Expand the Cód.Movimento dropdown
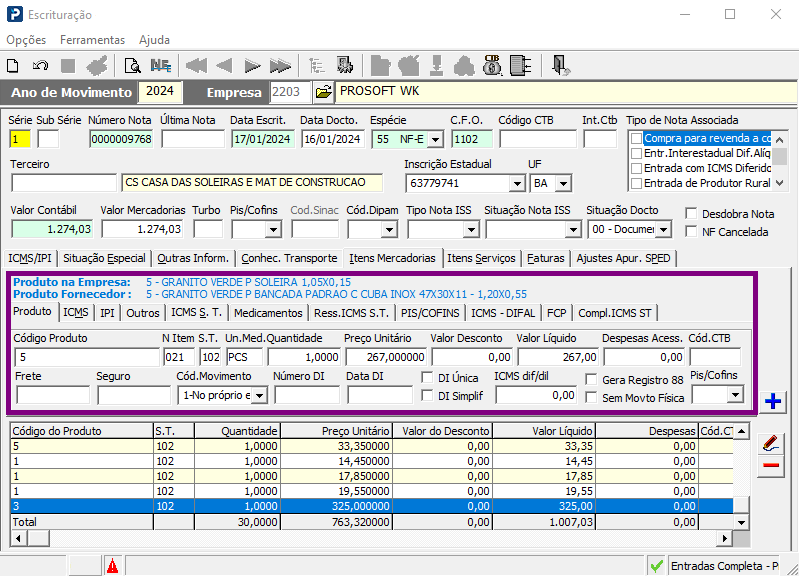Screen dimensions: 799x576 [x=260, y=396]
